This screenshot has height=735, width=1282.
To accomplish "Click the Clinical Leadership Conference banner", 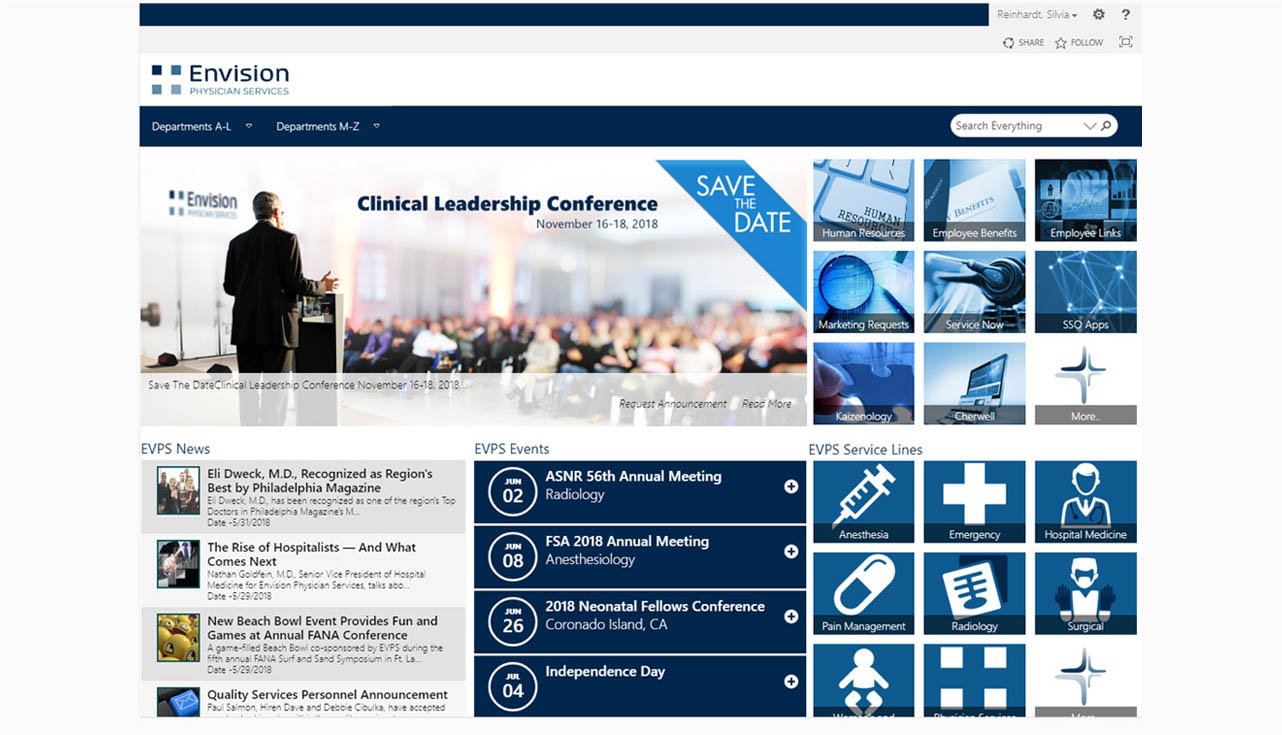I will tap(473, 292).
